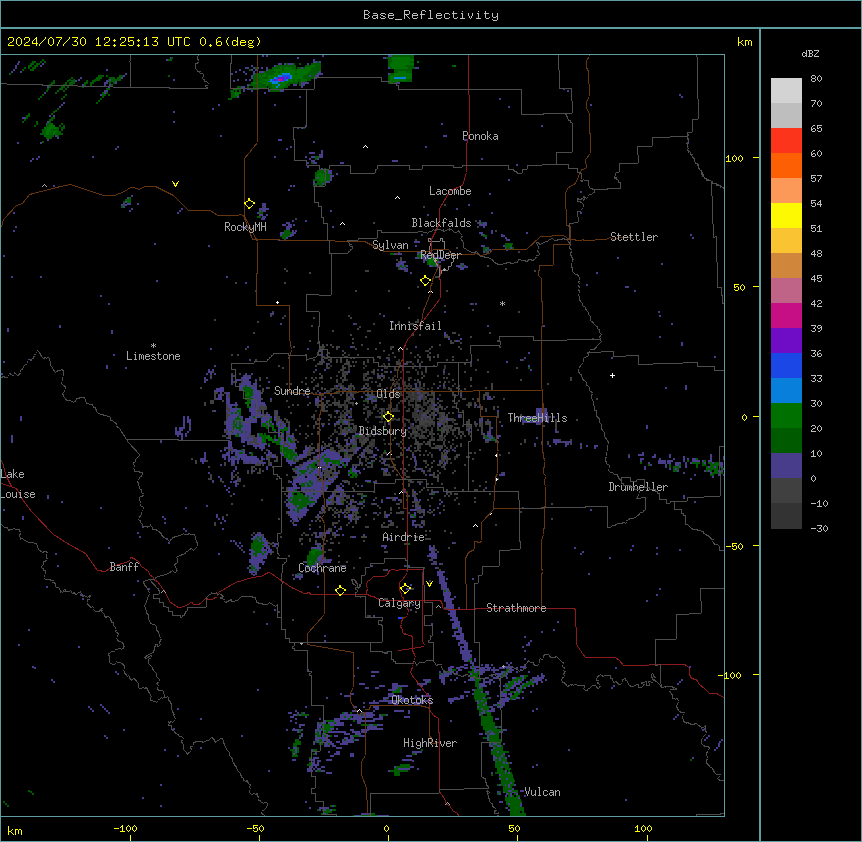Click the royal blue legend swatch between 33 and 36

[786, 365]
